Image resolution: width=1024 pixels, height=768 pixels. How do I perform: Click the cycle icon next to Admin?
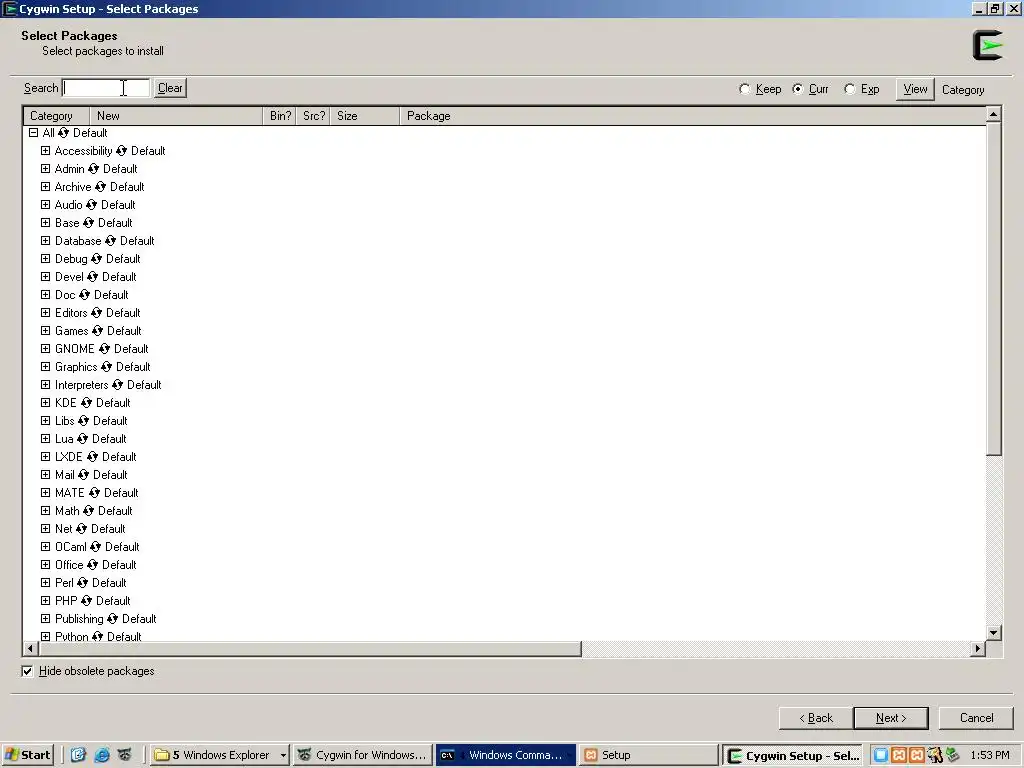click(x=93, y=169)
